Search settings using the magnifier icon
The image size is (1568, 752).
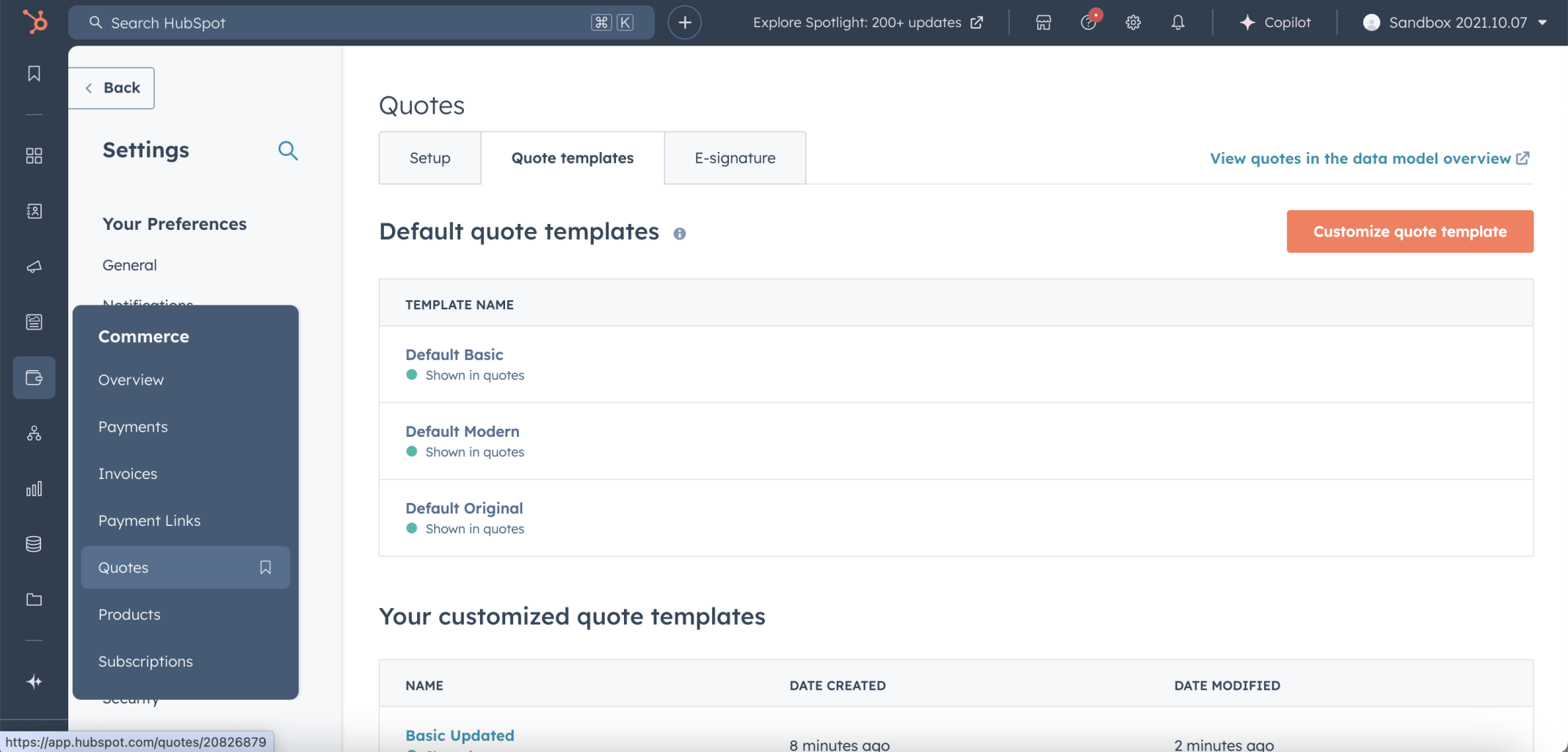(x=288, y=151)
